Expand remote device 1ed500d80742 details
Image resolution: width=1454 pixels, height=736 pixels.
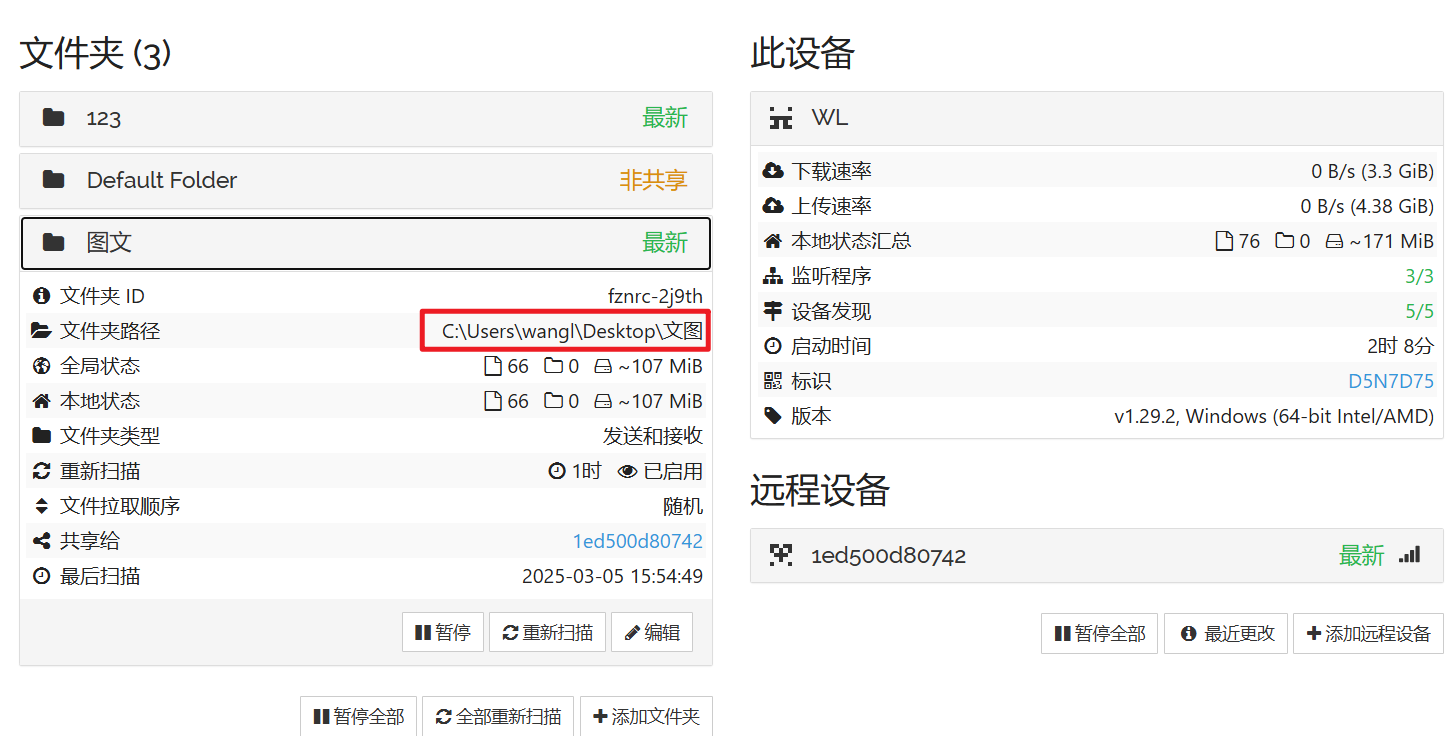1097,556
